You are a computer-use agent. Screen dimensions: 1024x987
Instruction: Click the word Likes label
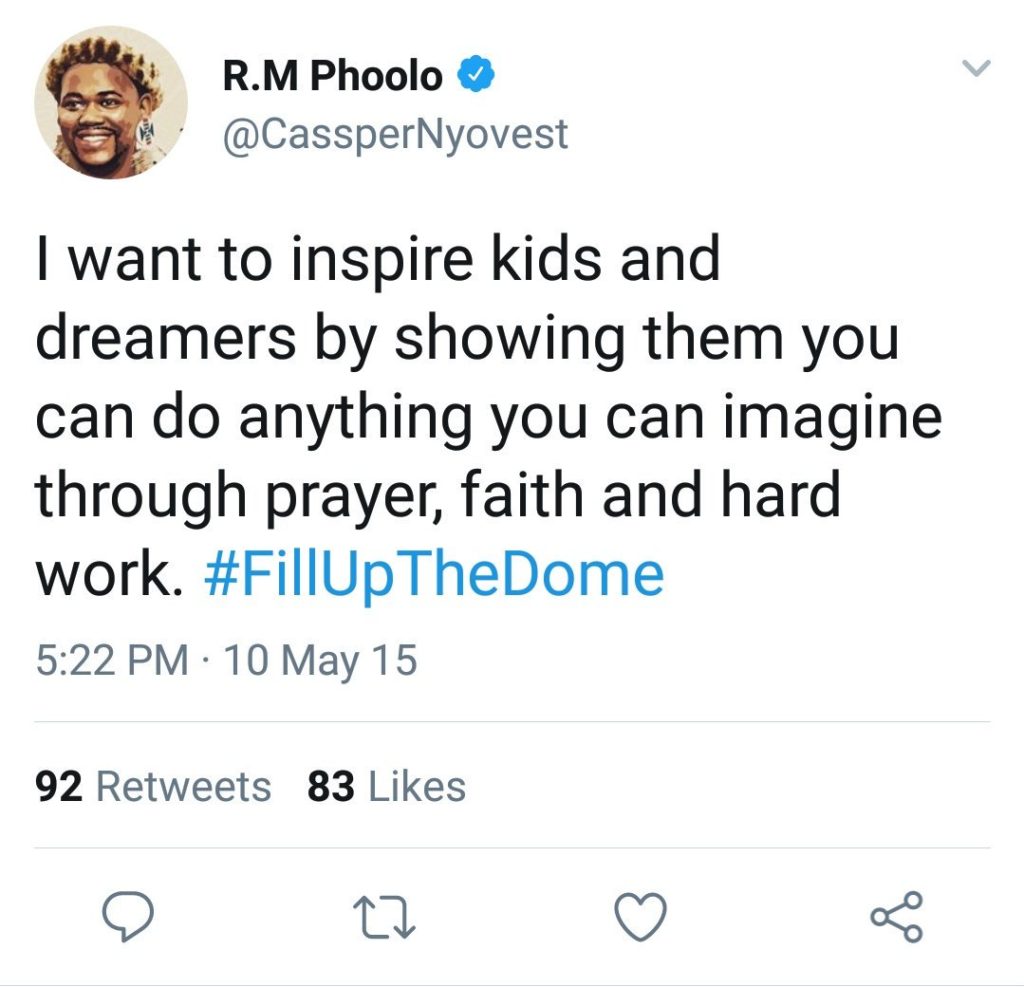pyautogui.click(x=417, y=786)
